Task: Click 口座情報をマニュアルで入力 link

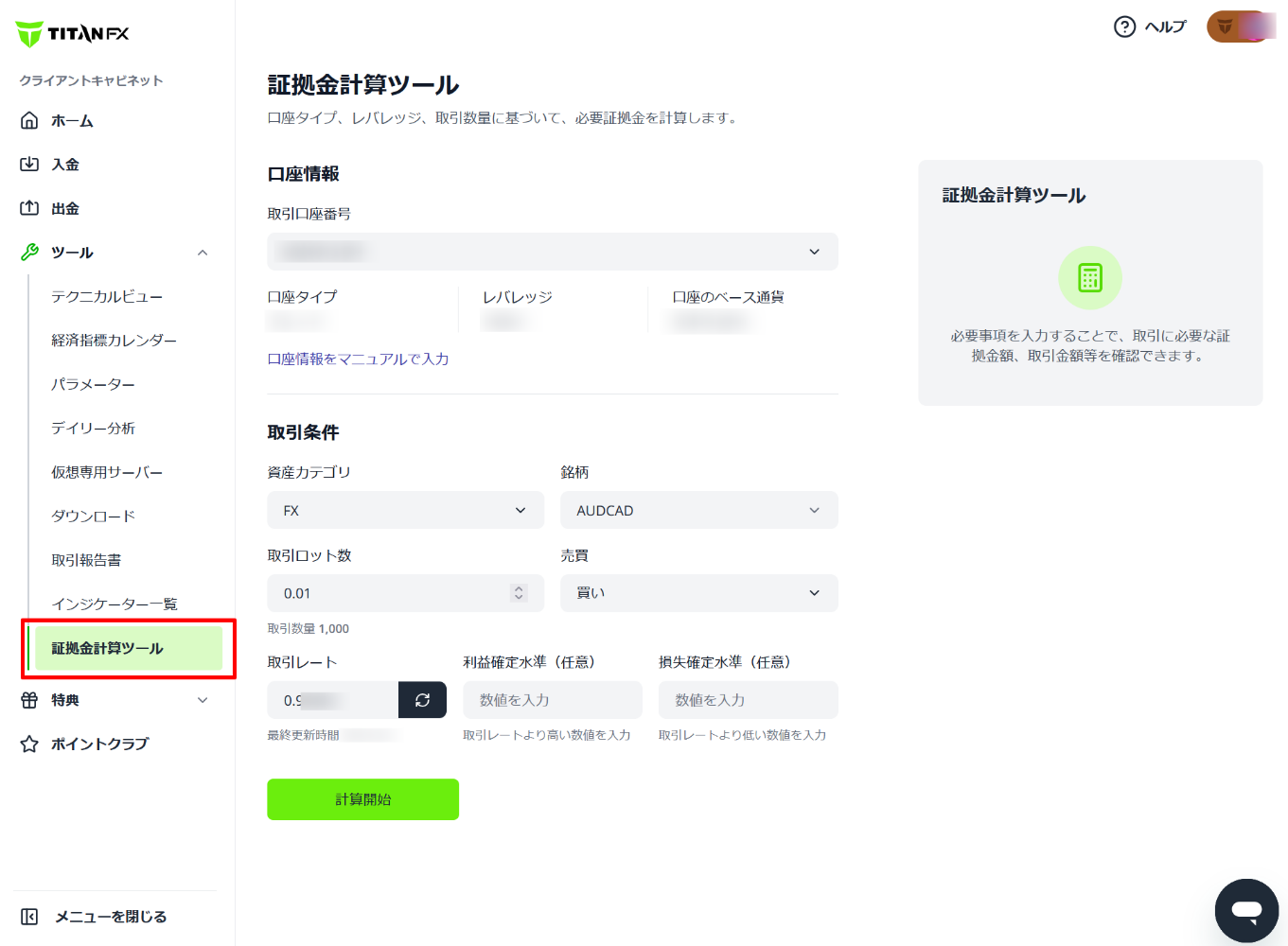Action: [358, 359]
